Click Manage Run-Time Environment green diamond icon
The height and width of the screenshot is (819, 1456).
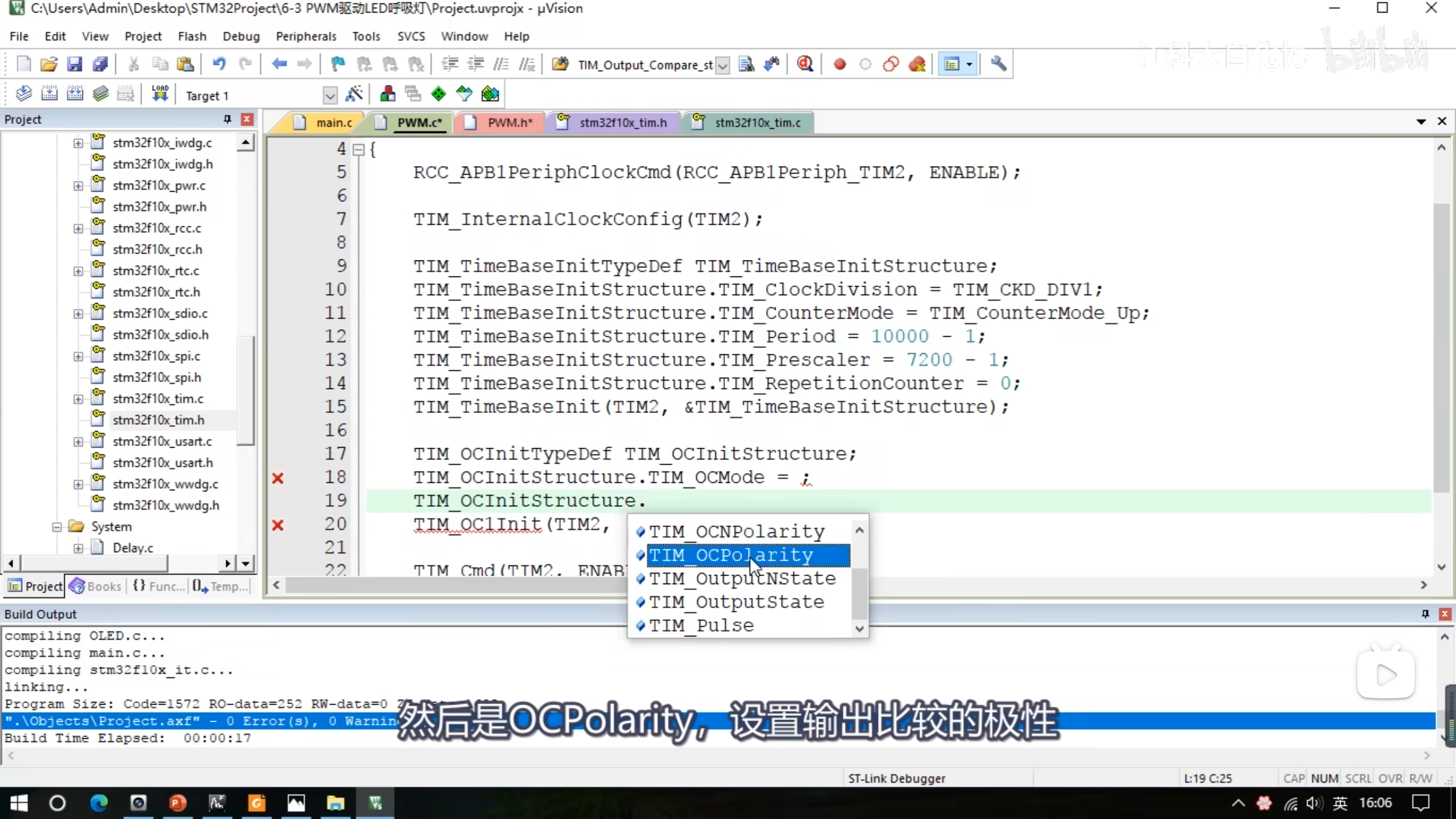point(439,94)
